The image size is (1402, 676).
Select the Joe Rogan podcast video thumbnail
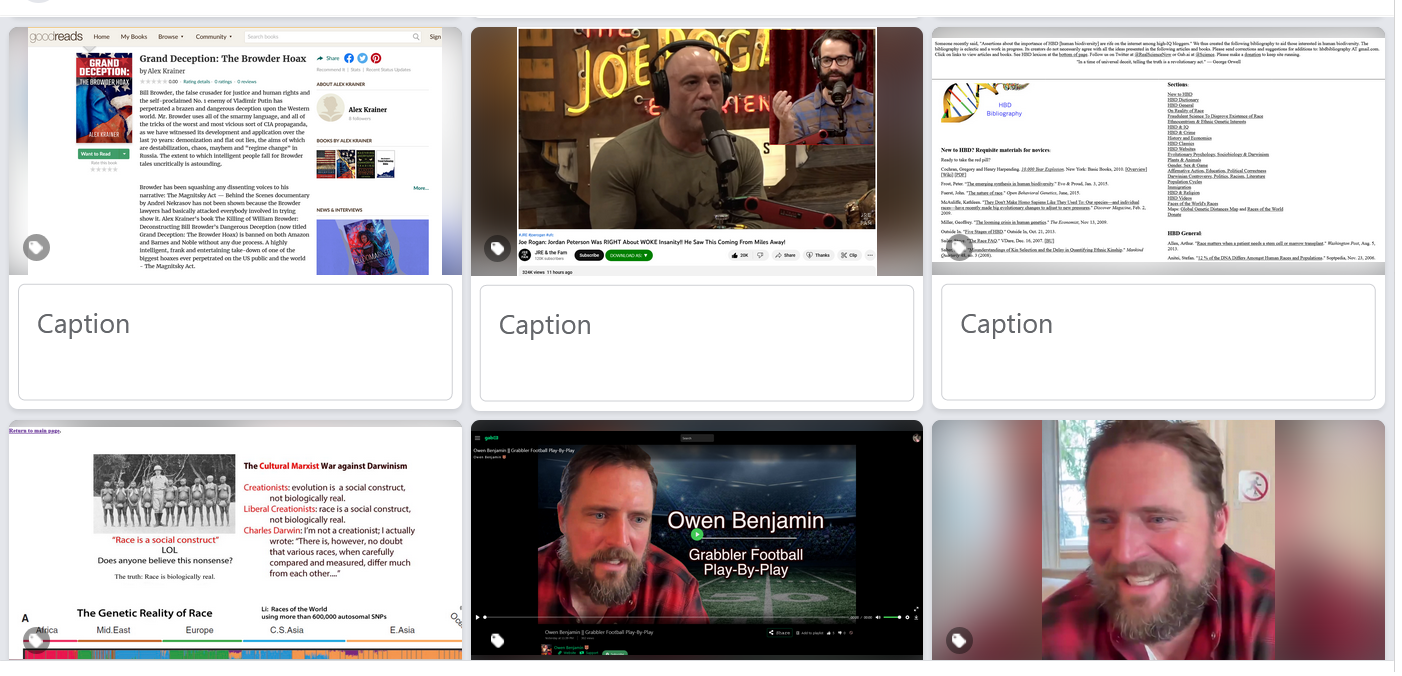697,151
